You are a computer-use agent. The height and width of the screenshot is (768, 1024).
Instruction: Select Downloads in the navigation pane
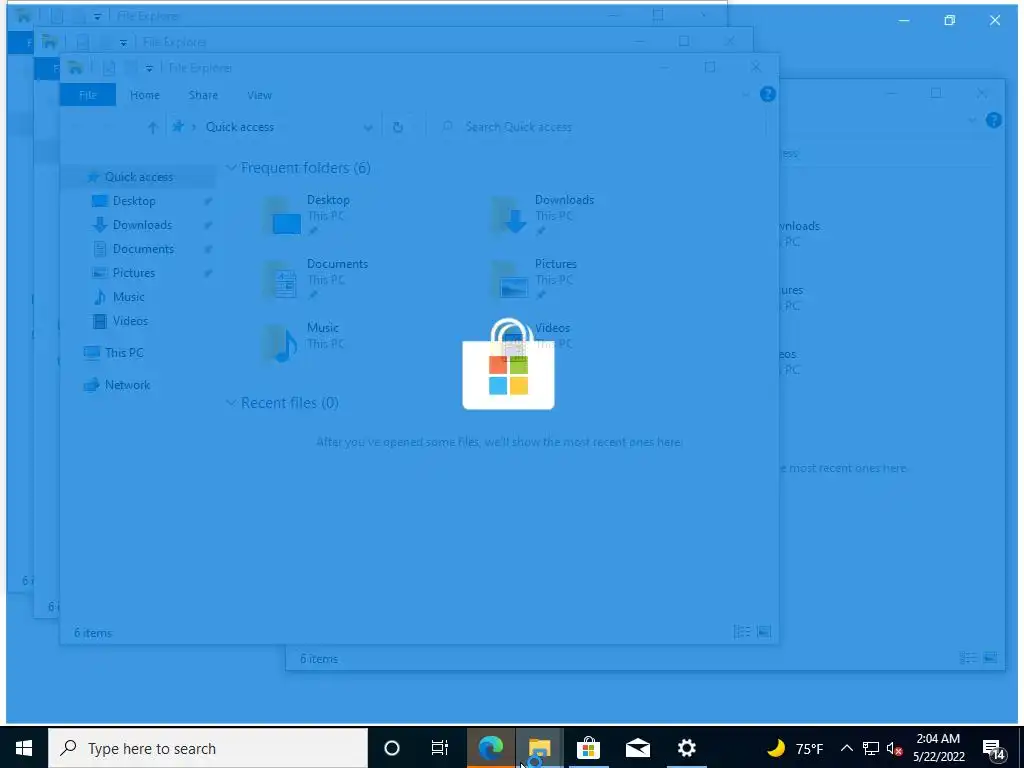tap(142, 225)
